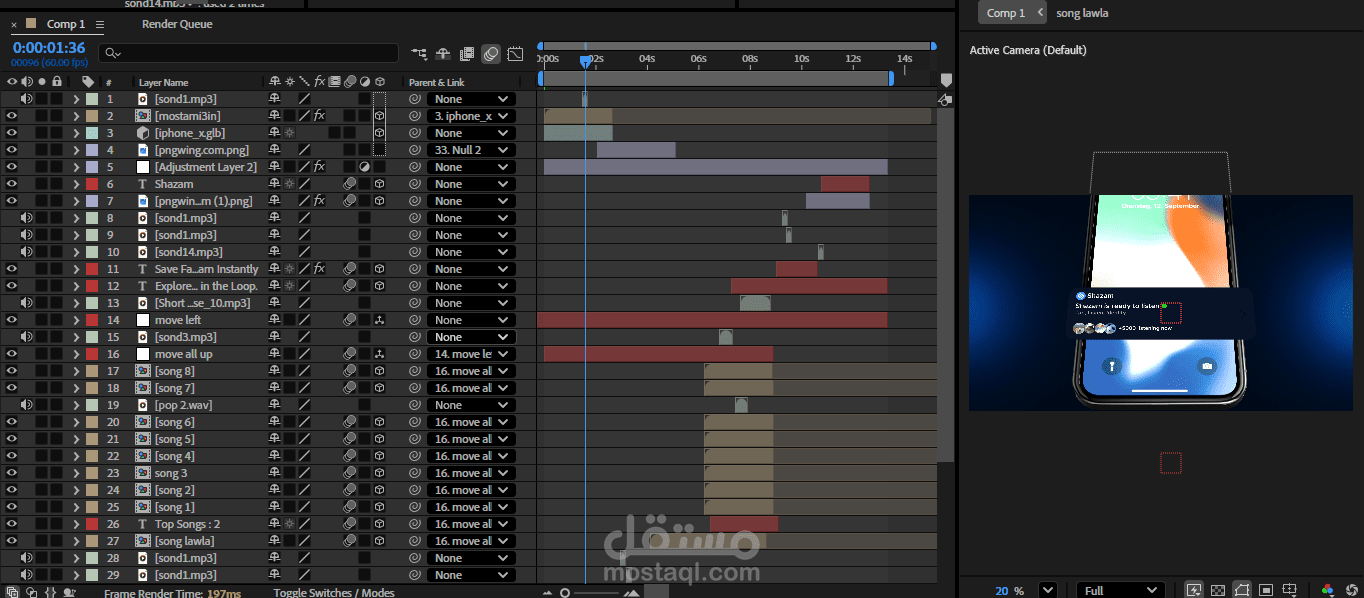The height and width of the screenshot is (598, 1364).
Task: Click label color swatch of mostami3in layer
Action: tap(92, 116)
